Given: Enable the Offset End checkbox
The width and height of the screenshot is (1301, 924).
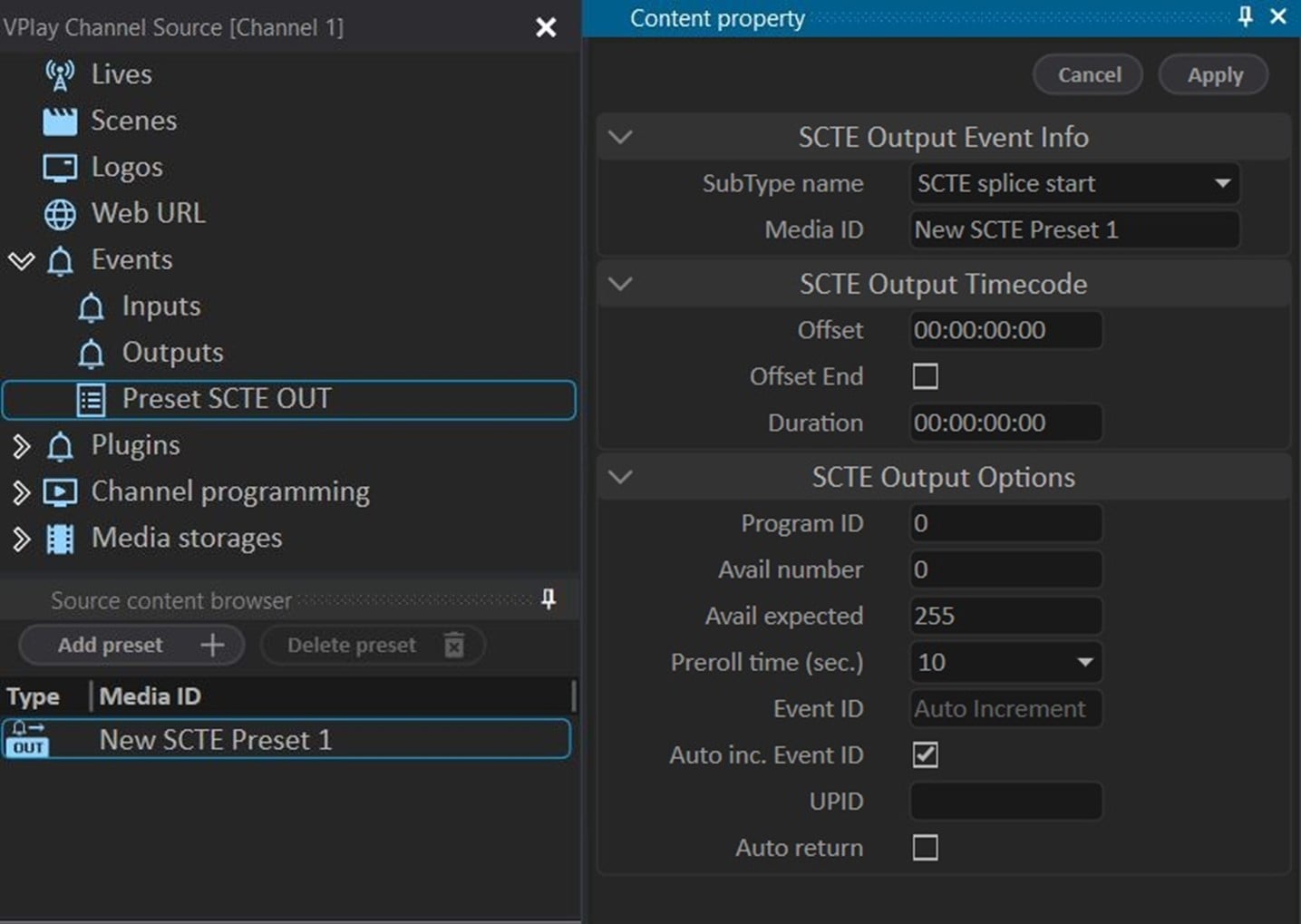Looking at the screenshot, I should click(x=925, y=376).
